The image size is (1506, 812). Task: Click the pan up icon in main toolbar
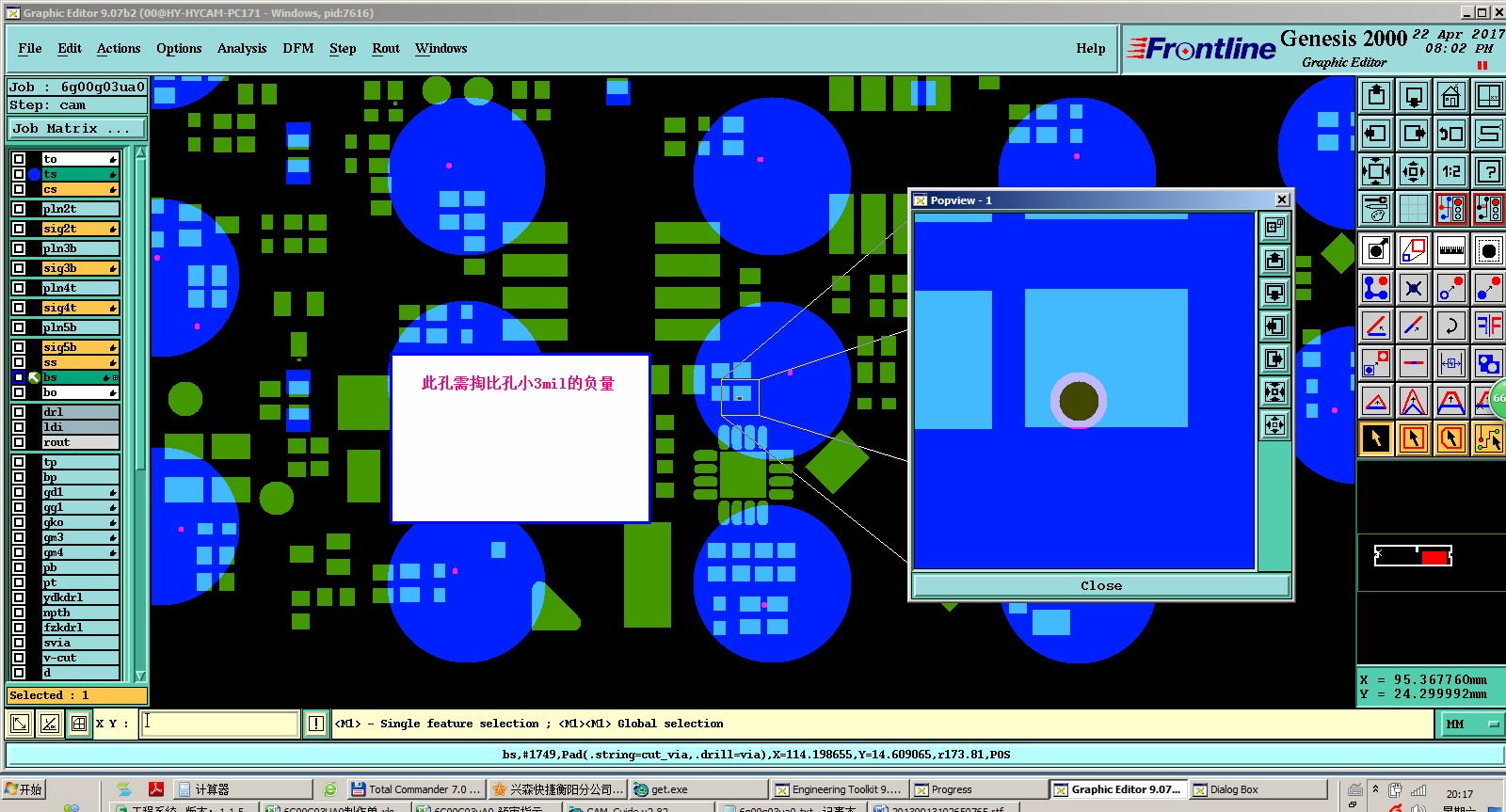click(1376, 96)
